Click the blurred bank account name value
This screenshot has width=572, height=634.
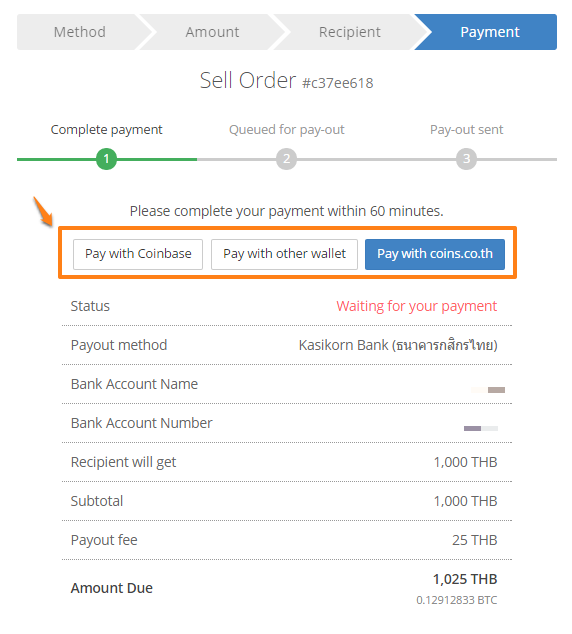tap(488, 390)
